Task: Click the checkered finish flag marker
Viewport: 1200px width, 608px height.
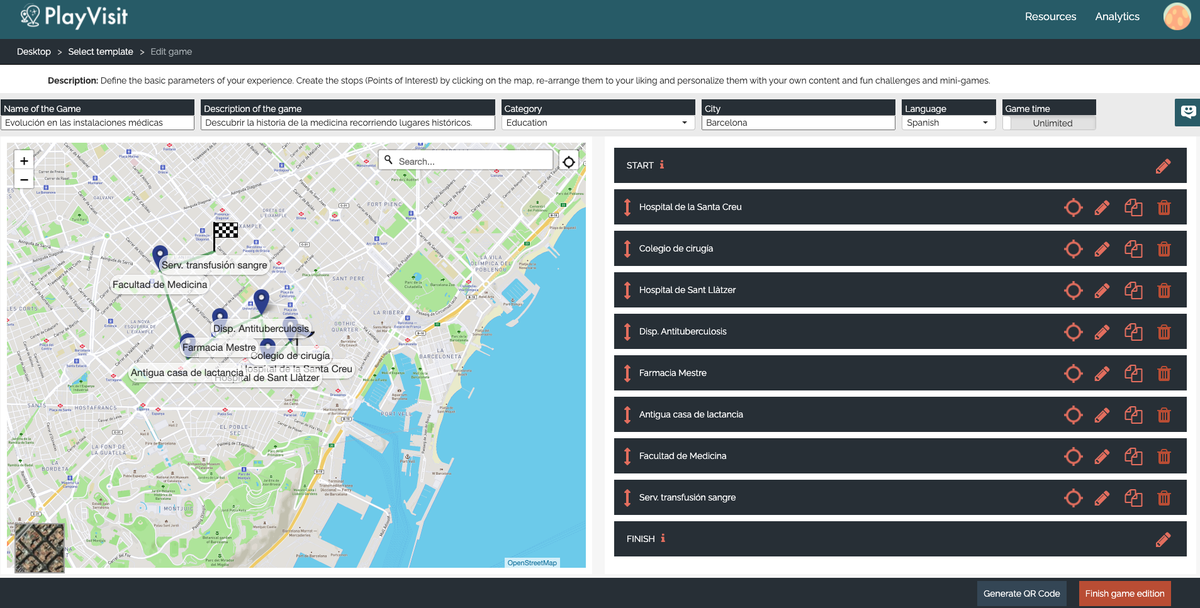Action: 226,236
